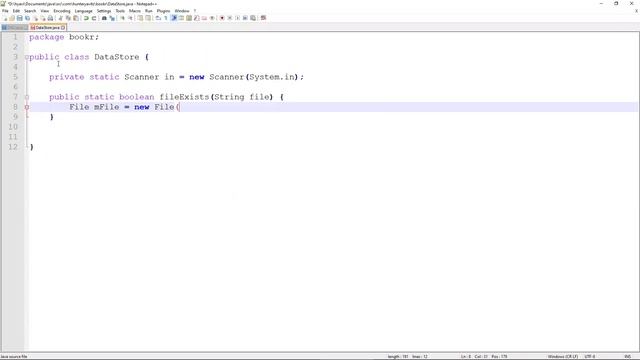
Task: Click the Print toolbar icon
Action: (x=50, y=18)
